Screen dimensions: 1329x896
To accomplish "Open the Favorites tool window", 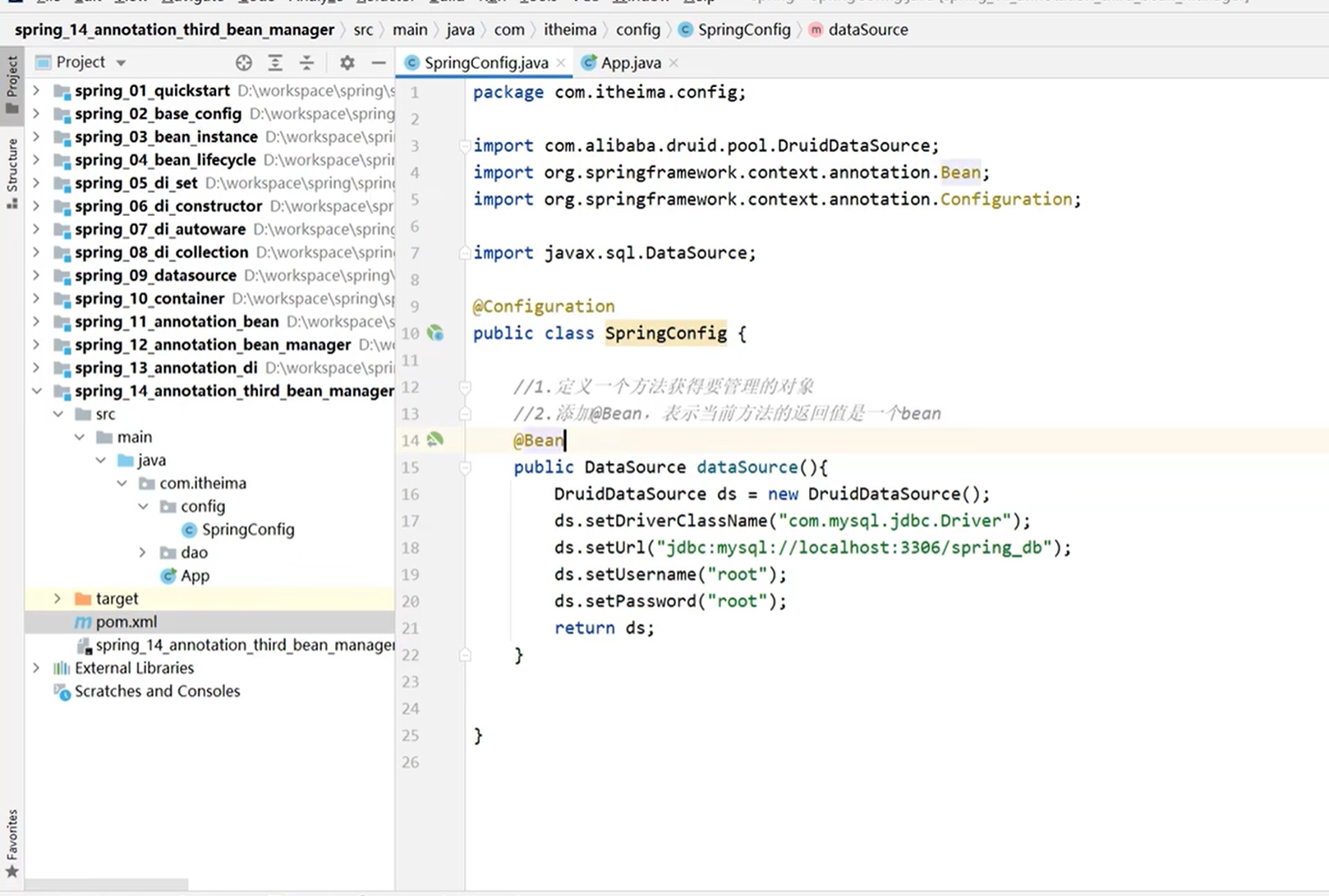I will tap(11, 842).
